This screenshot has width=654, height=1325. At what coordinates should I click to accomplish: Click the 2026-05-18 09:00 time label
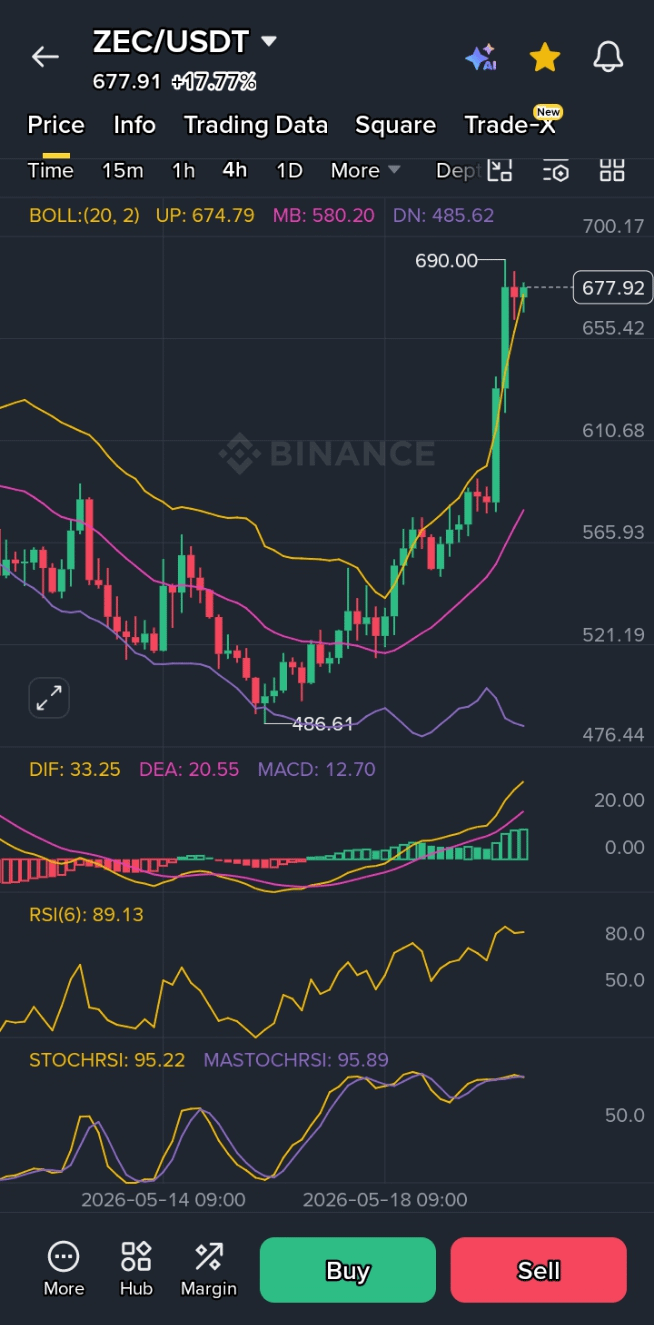tap(385, 1199)
